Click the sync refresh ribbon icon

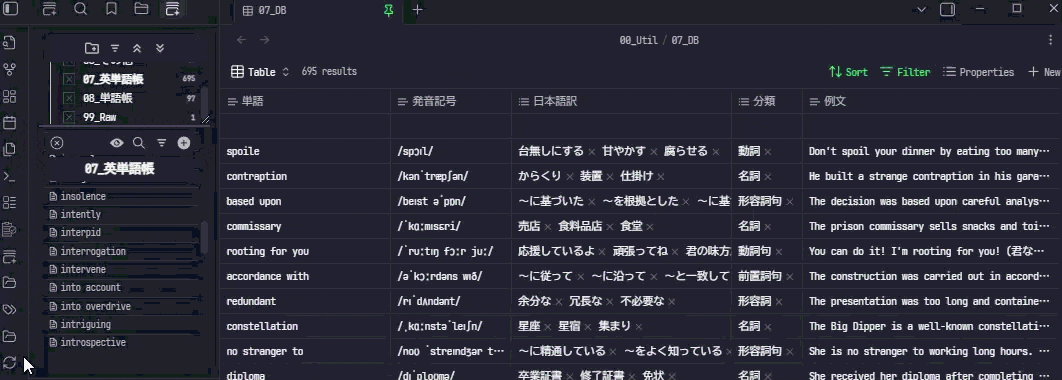[9, 362]
